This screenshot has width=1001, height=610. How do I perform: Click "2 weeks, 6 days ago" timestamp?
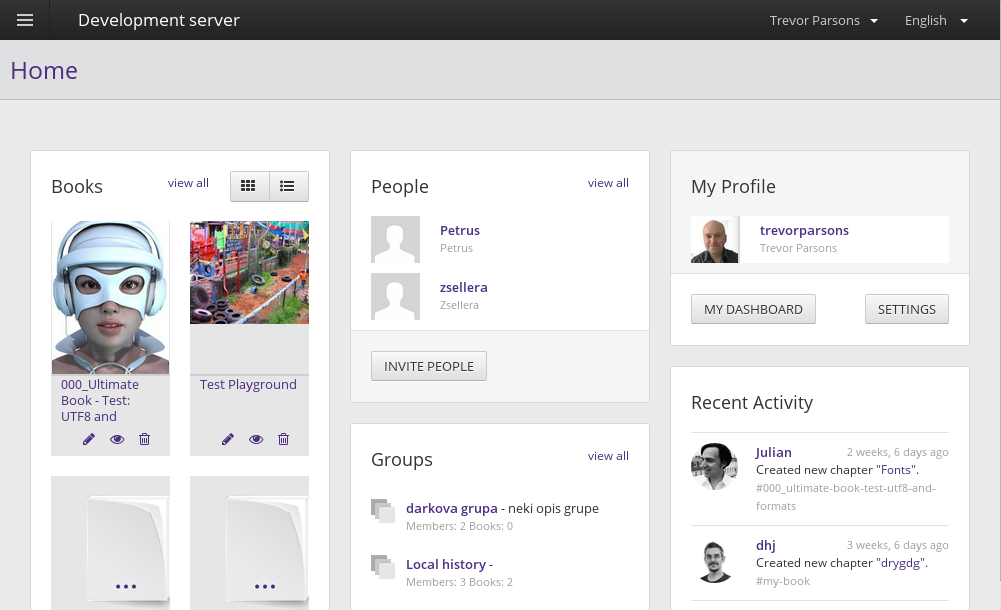[898, 452]
